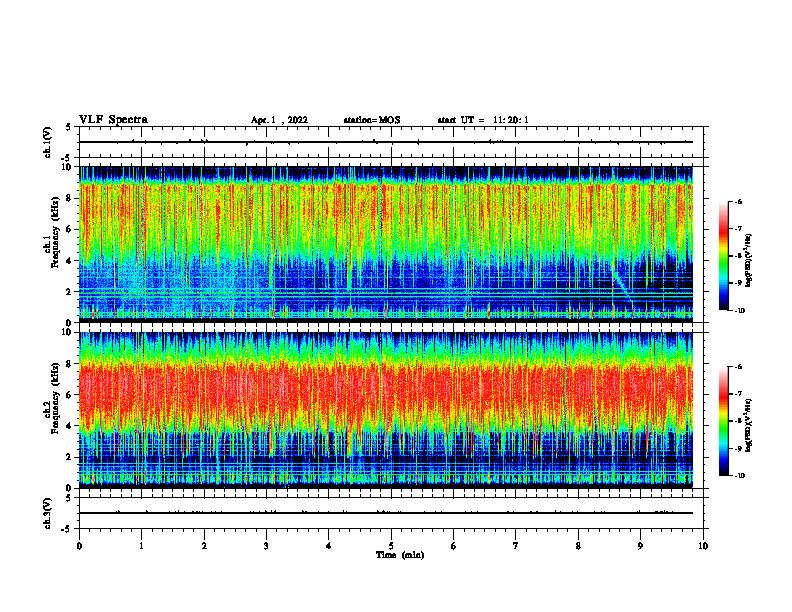Click the '-6' value on ch.1 color bar
Screen dimensions: 792x612
pyautogui.click(x=738, y=201)
